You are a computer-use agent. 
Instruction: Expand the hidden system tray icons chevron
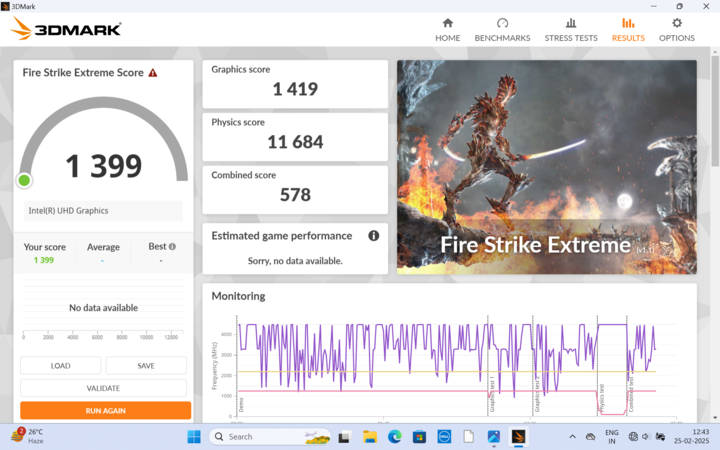572,437
